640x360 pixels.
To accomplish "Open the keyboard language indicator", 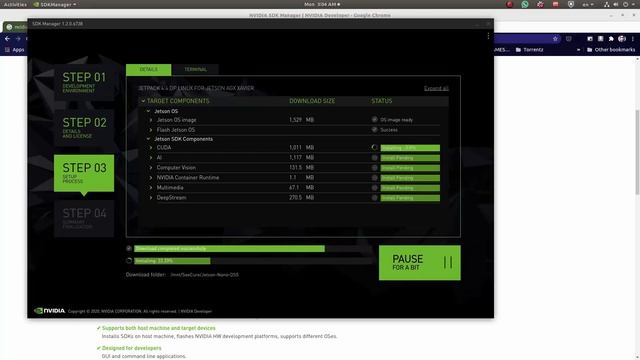I will pos(588,4).
